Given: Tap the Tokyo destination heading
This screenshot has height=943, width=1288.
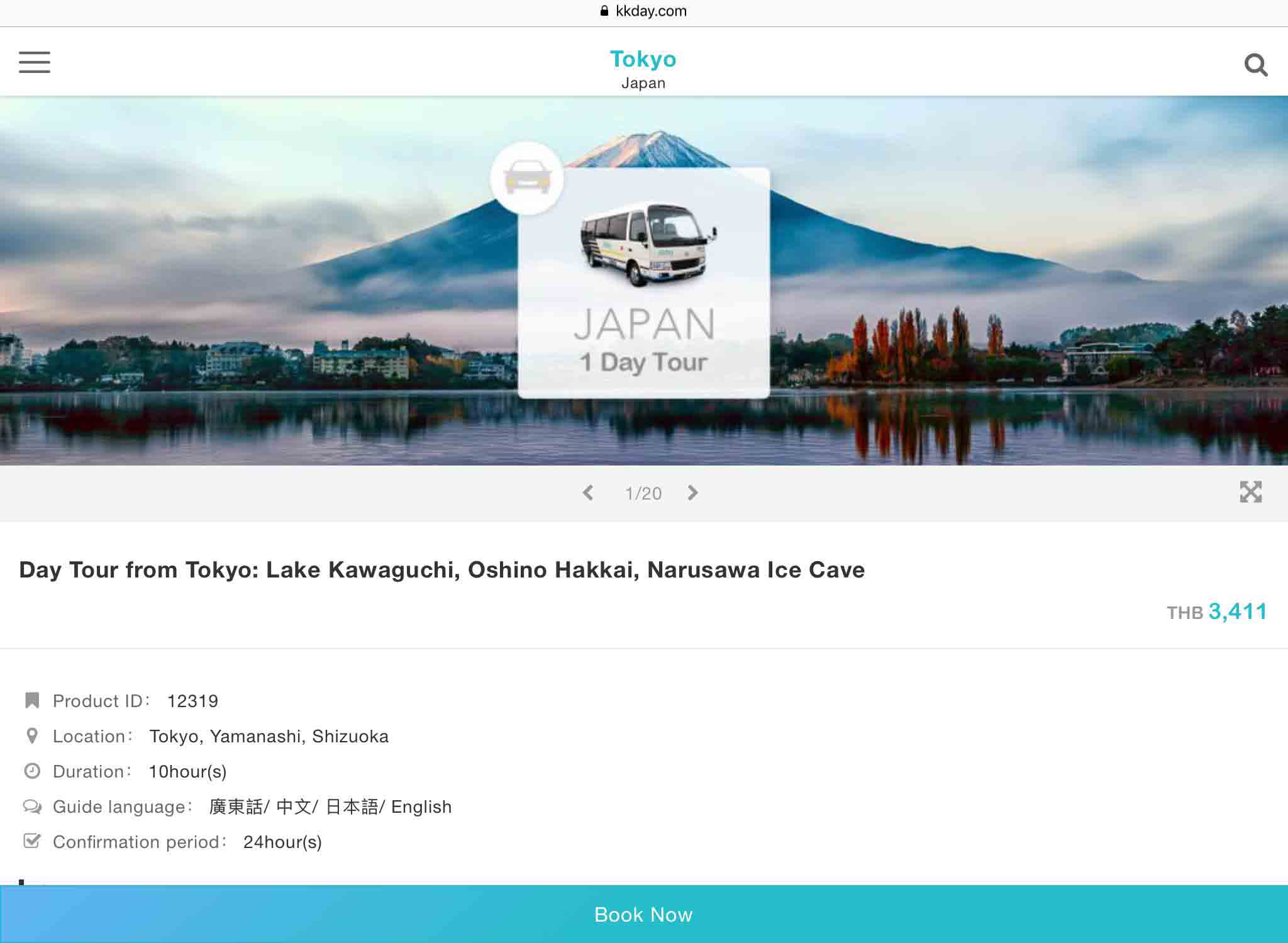Looking at the screenshot, I should pos(643,59).
